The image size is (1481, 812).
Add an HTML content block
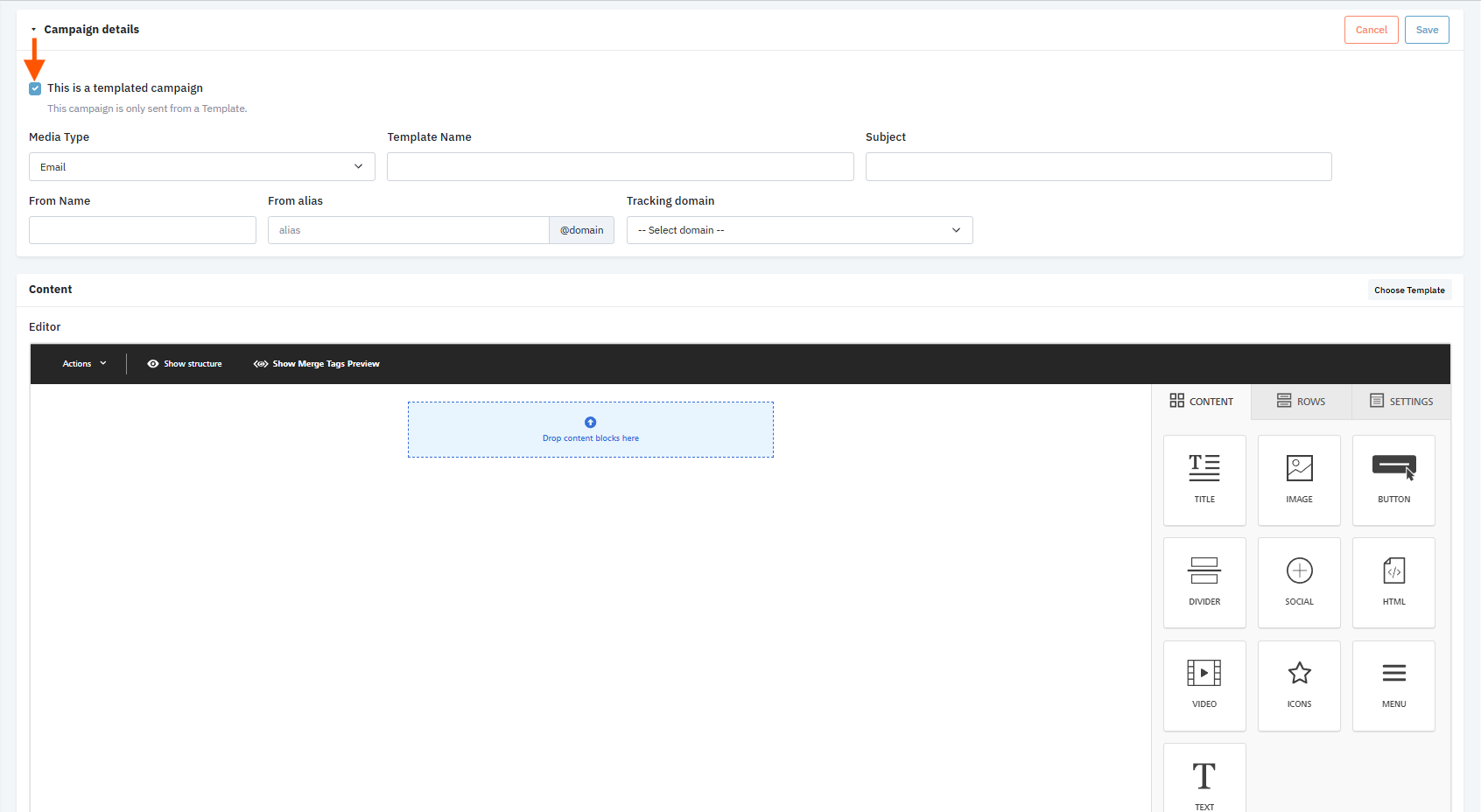[1393, 583]
